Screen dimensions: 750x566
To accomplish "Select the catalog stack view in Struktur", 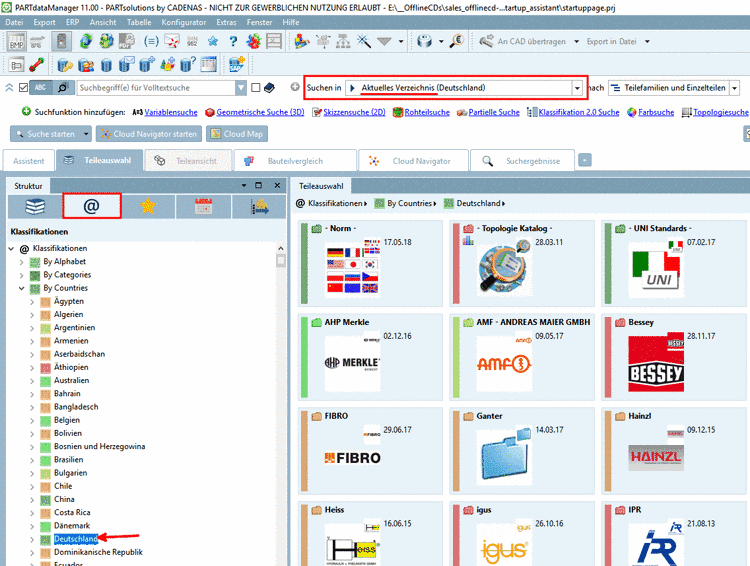I will pyautogui.click(x=35, y=207).
